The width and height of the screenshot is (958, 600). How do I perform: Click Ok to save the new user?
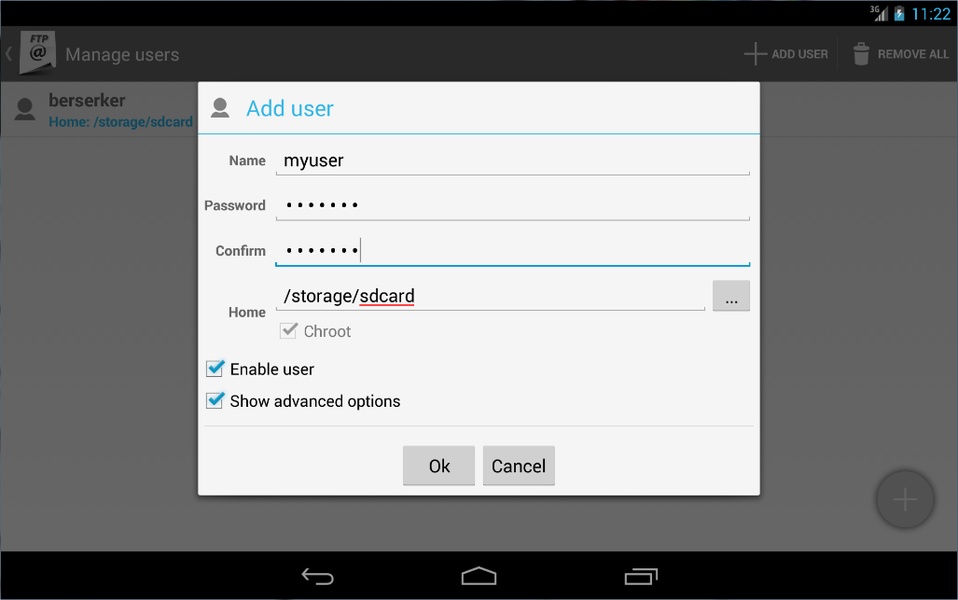tap(439, 466)
